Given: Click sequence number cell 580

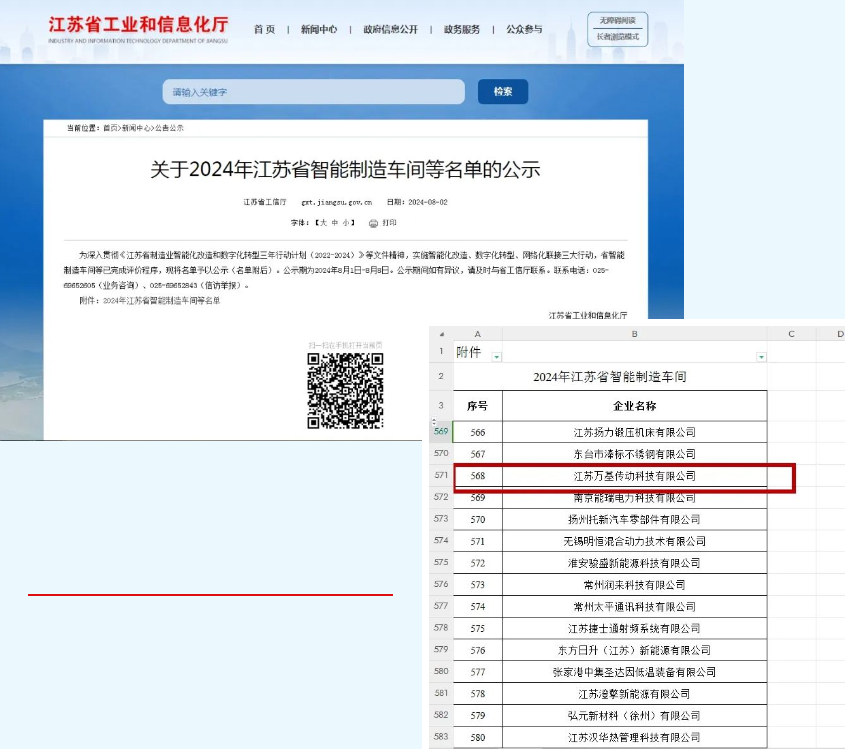Looking at the screenshot, I should click(477, 738).
